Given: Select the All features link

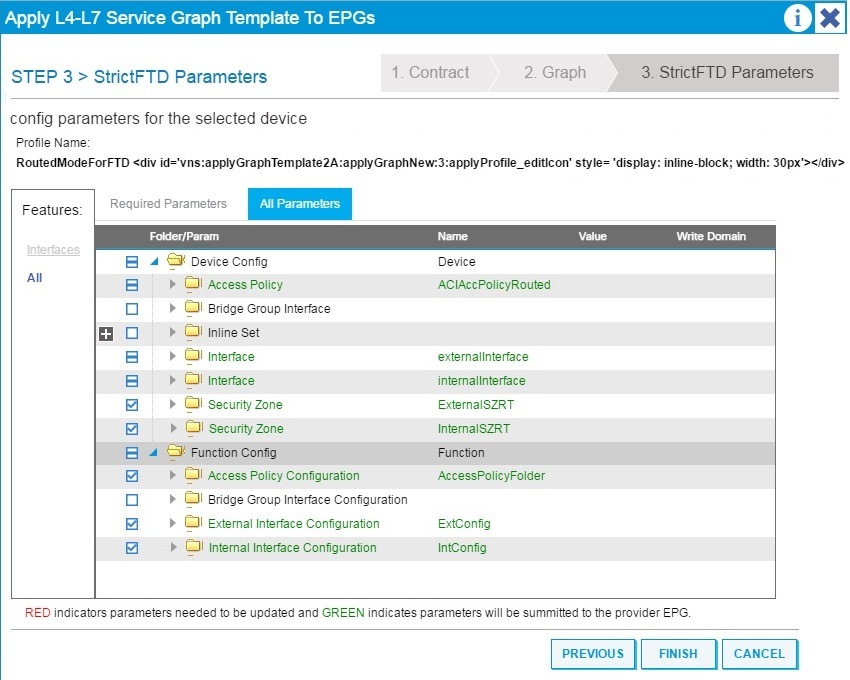Looking at the screenshot, I should click(x=35, y=278).
